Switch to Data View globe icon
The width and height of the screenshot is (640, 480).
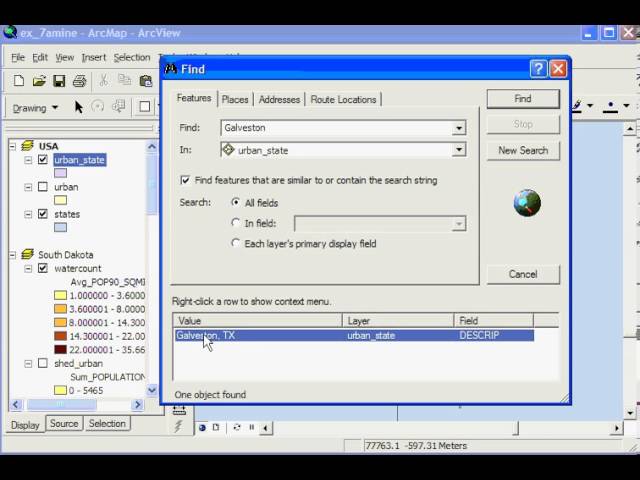coord(202,427)
